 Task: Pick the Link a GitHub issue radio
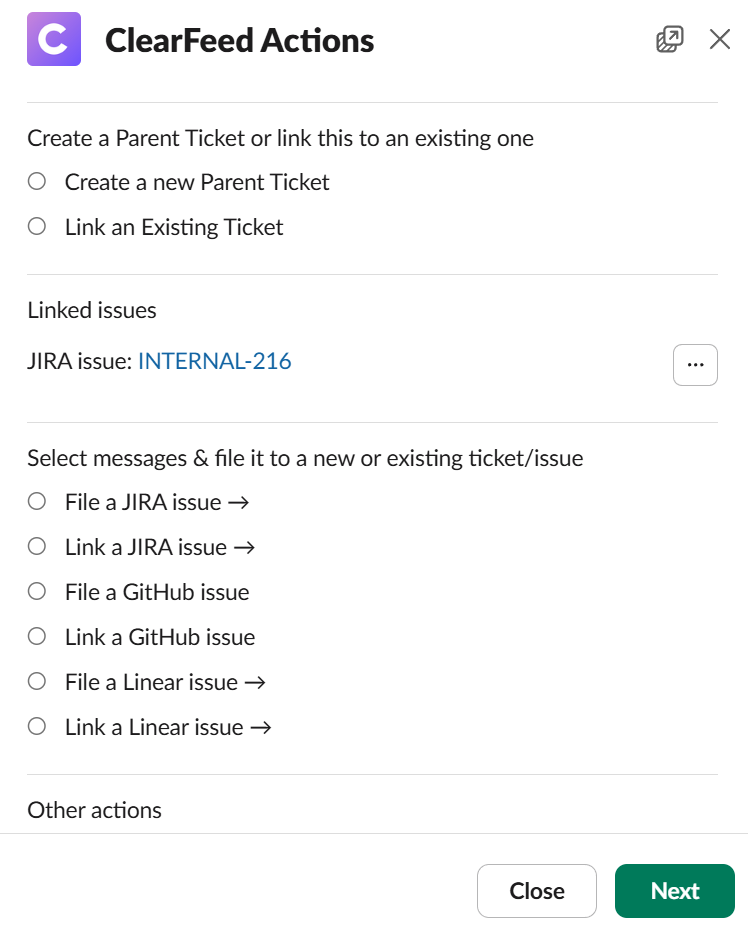37,637
